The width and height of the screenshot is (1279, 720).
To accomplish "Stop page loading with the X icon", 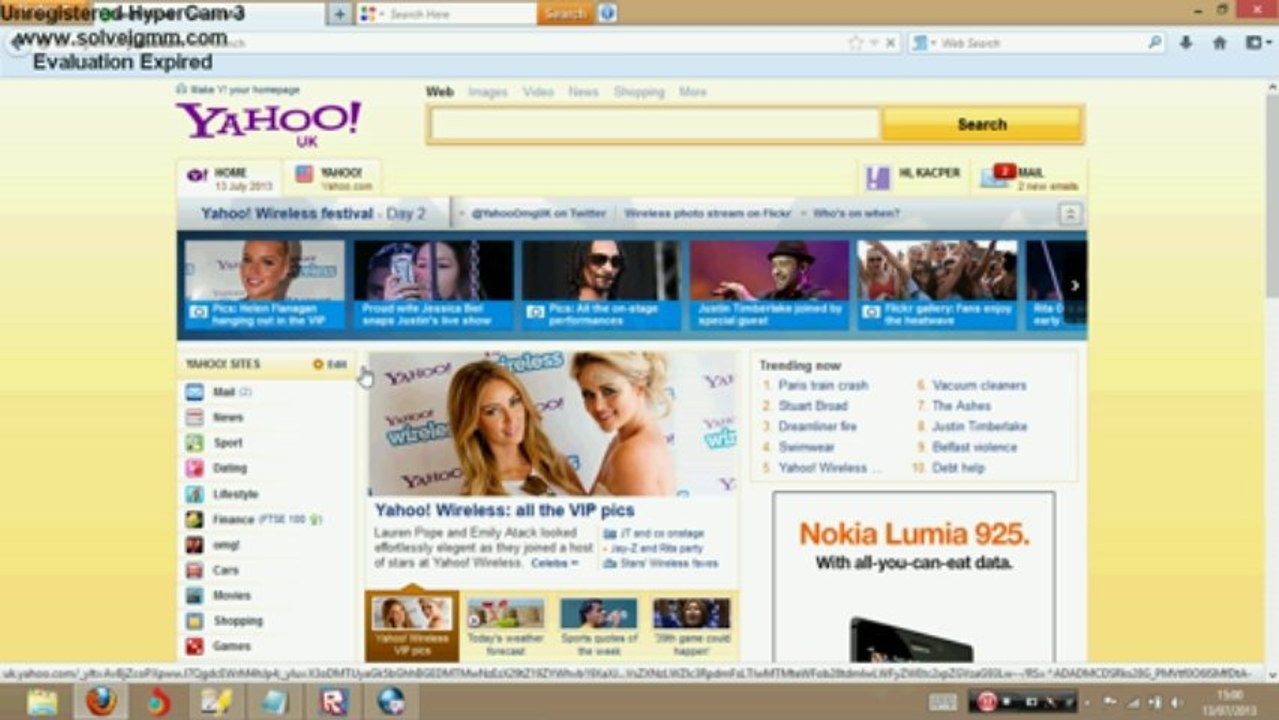I will click(x=890, y=43).
